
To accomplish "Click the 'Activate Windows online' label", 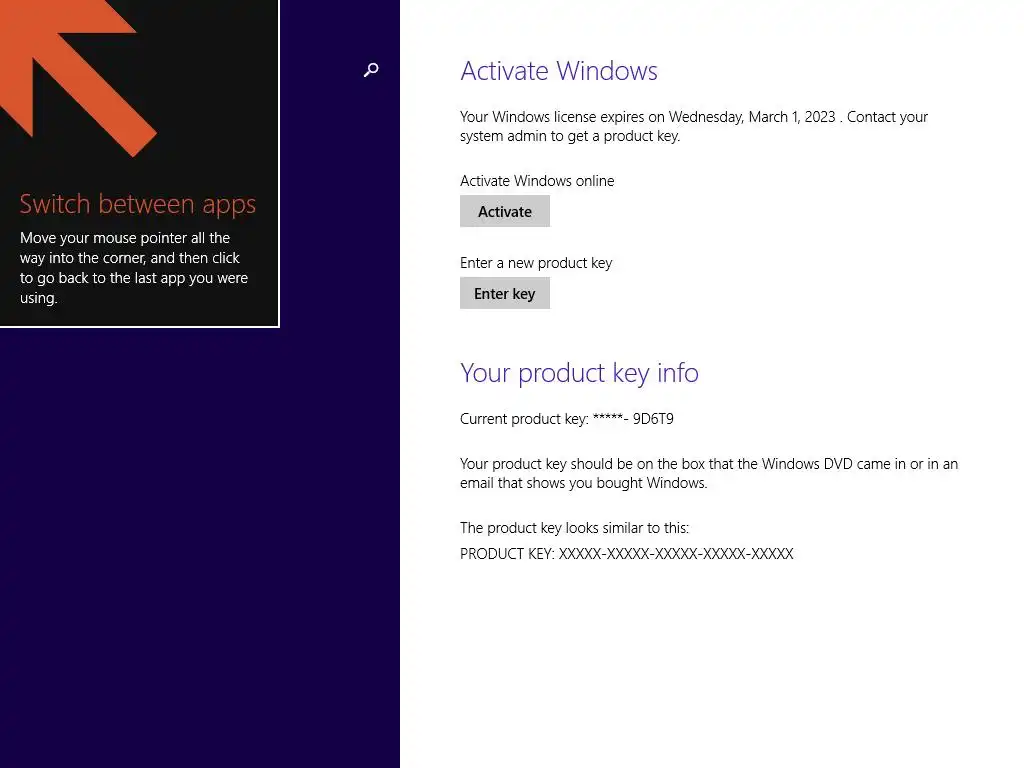I will (537, 181).
